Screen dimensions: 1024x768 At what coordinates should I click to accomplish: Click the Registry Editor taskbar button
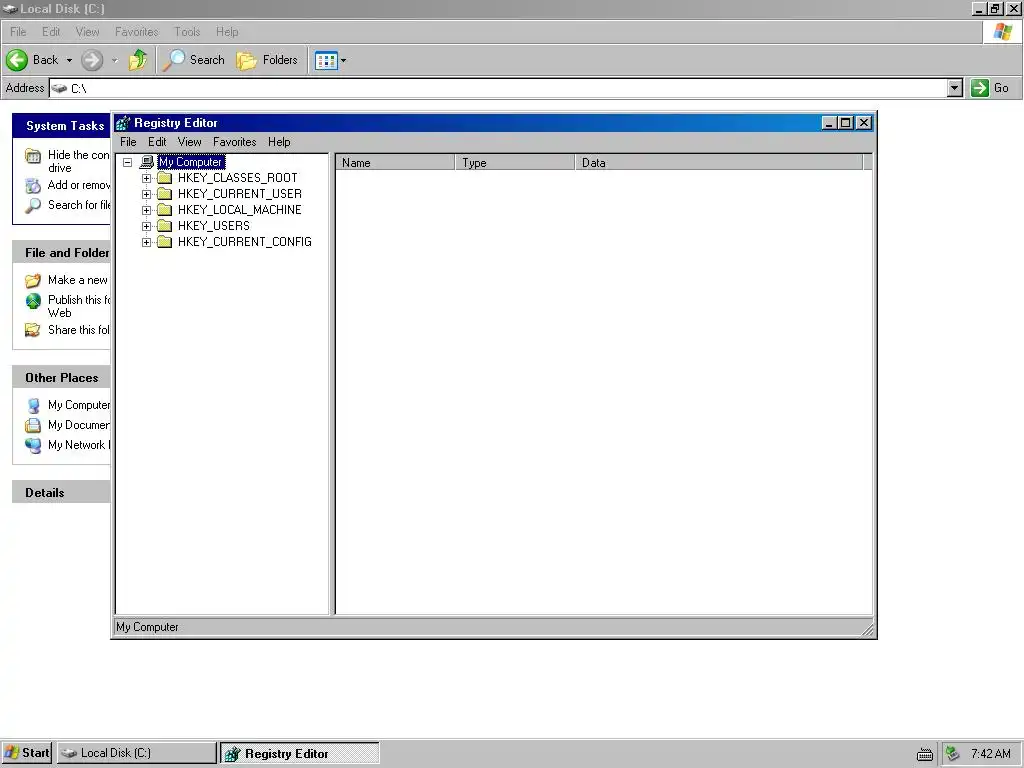coord(300,753)
